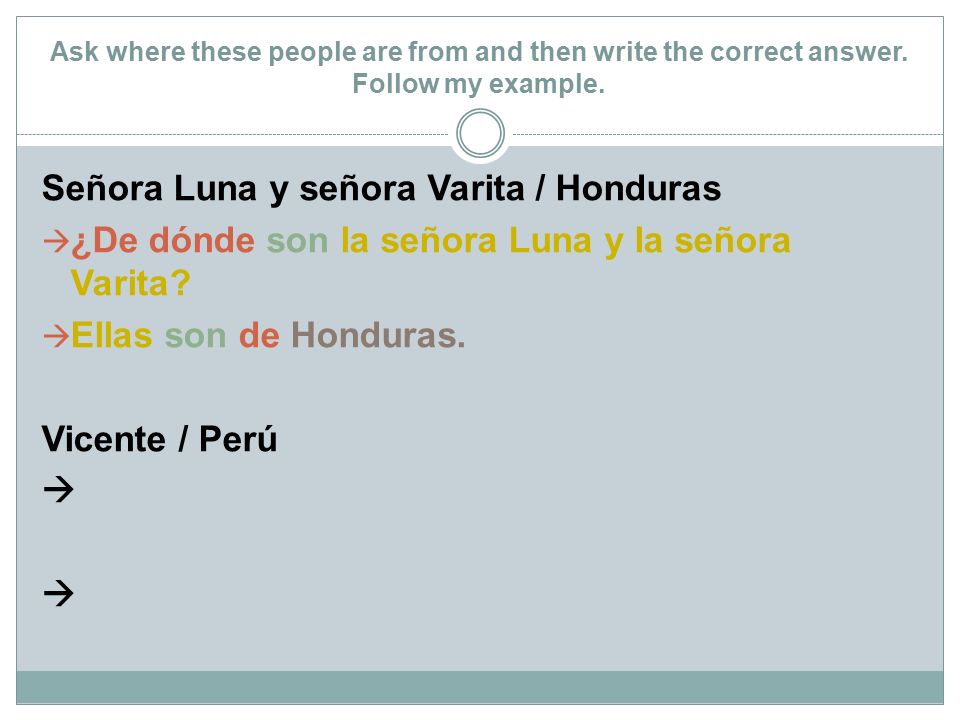This screenshot has height=720, width=960.
Task: Click the red arrow before Ellas
Action: [56, 336]
